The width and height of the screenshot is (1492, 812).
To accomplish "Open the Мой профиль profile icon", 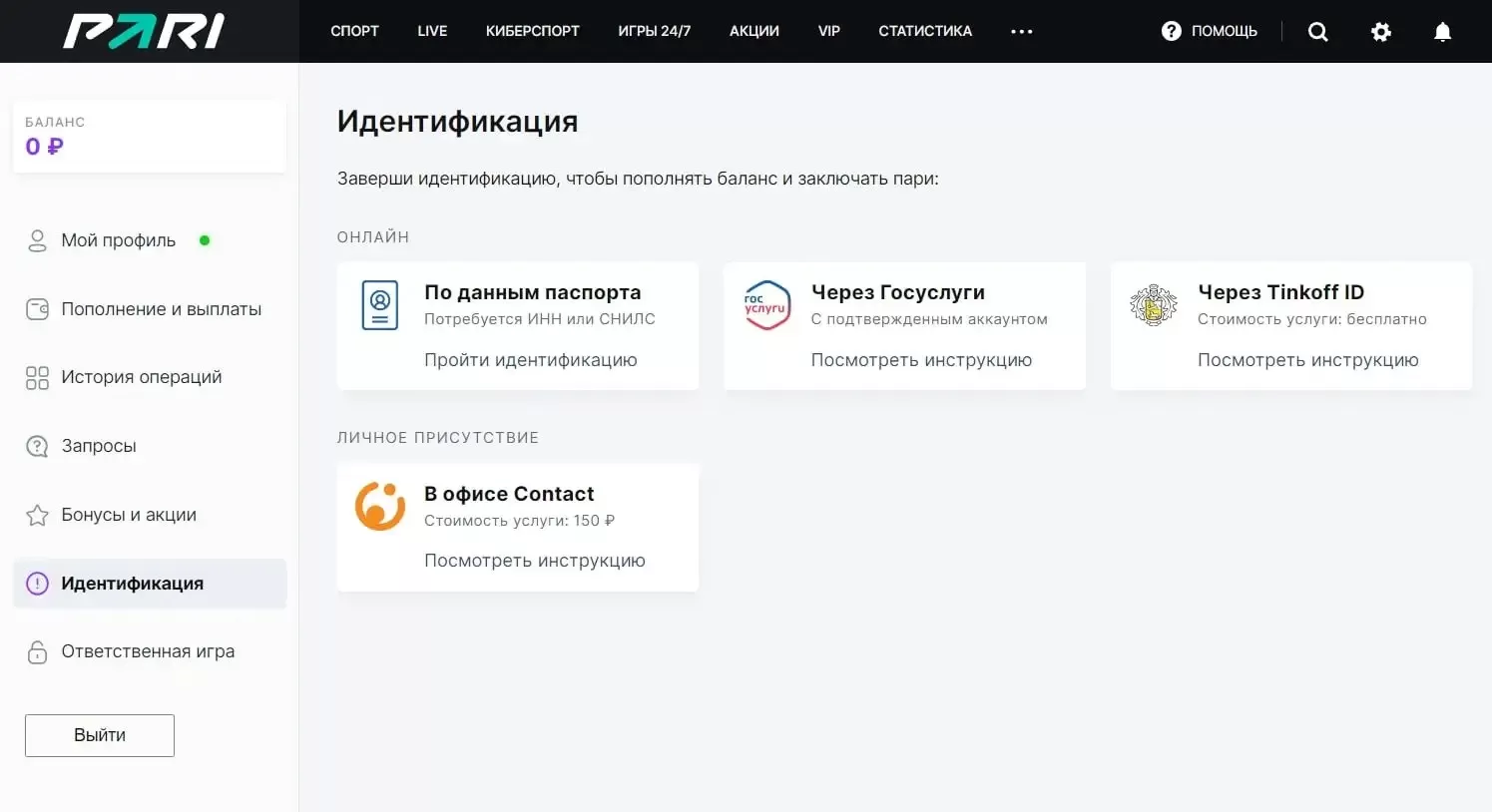I will 38,239.
